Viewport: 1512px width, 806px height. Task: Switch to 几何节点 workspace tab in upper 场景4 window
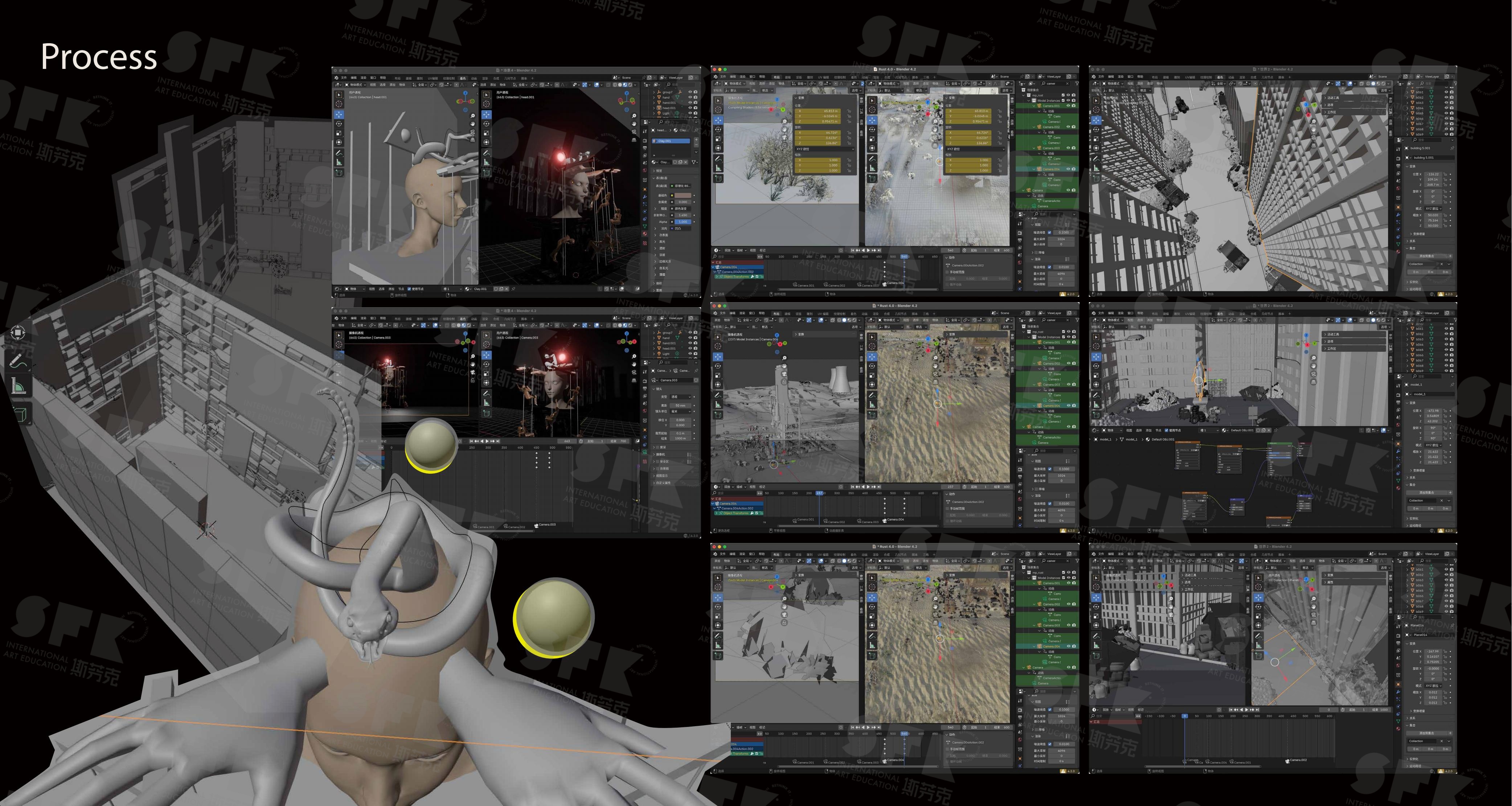point(510,79)
